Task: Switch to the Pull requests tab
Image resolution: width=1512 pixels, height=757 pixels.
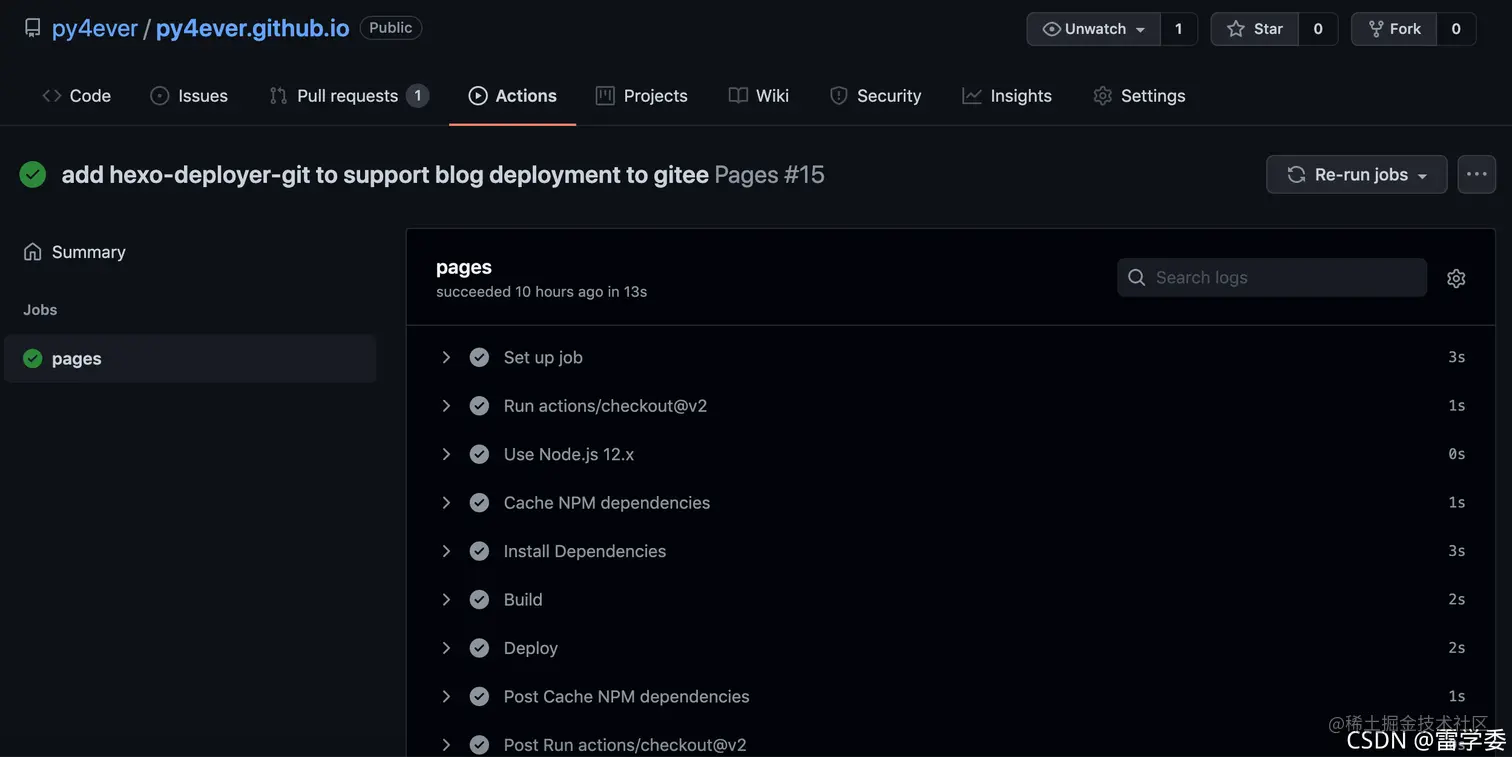Action: (x=348, y=96)
